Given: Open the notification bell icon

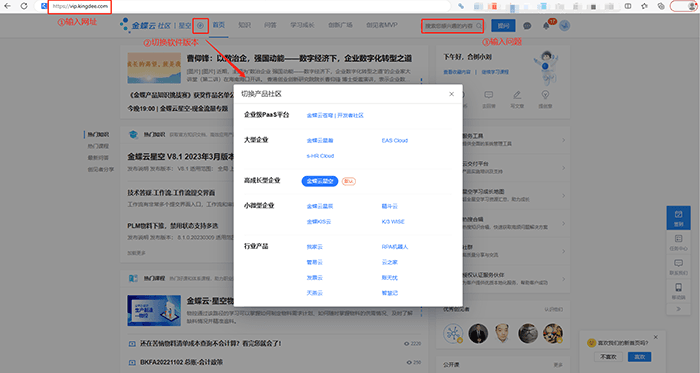Looking at the screenshot, I should click(546, 26).
